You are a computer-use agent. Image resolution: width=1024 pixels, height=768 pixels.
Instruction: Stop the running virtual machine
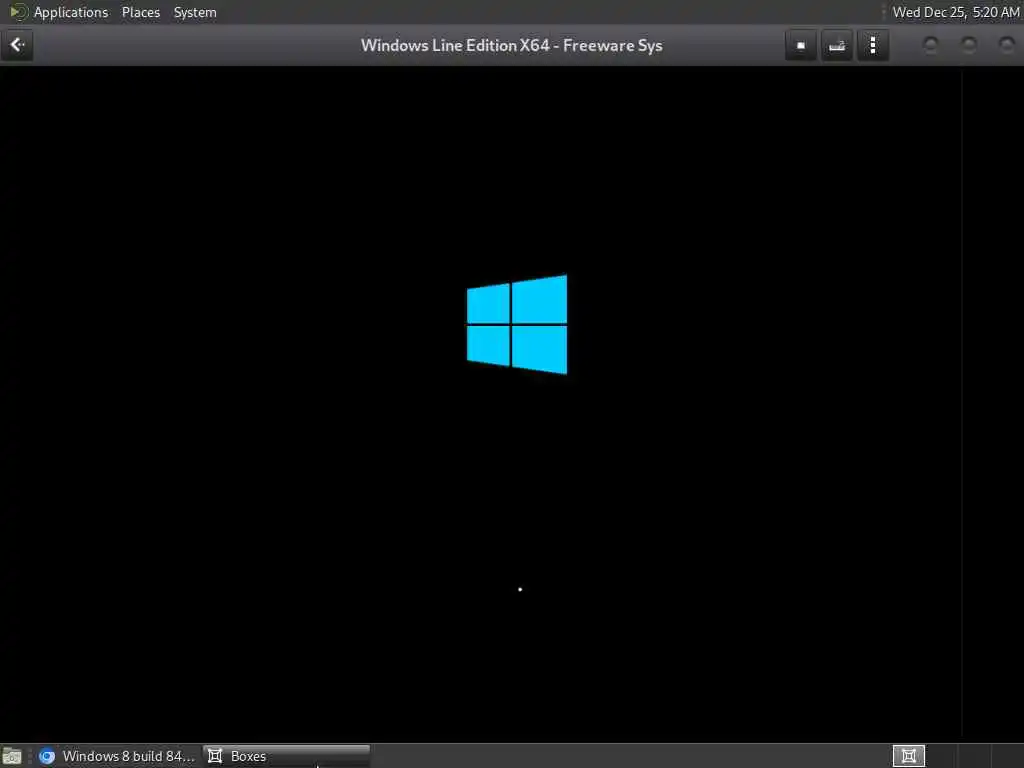click(801, 46)
